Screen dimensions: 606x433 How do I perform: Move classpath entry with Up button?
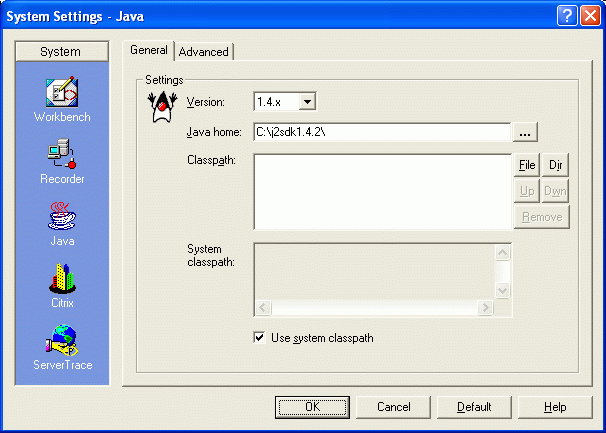527,191
